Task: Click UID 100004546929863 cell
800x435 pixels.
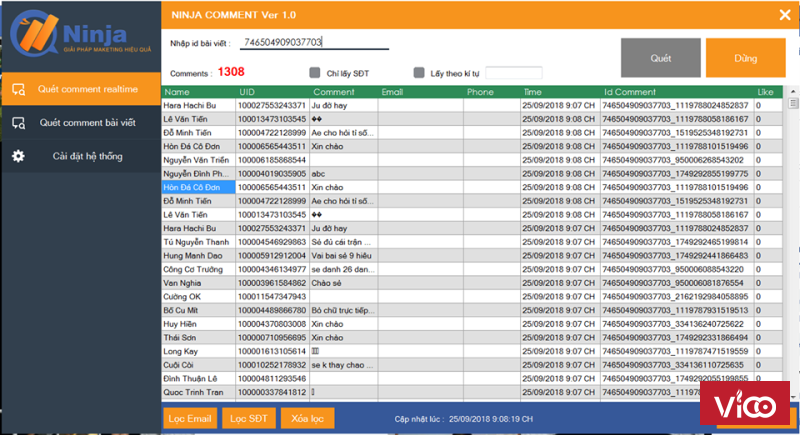Action: point(272,242)
